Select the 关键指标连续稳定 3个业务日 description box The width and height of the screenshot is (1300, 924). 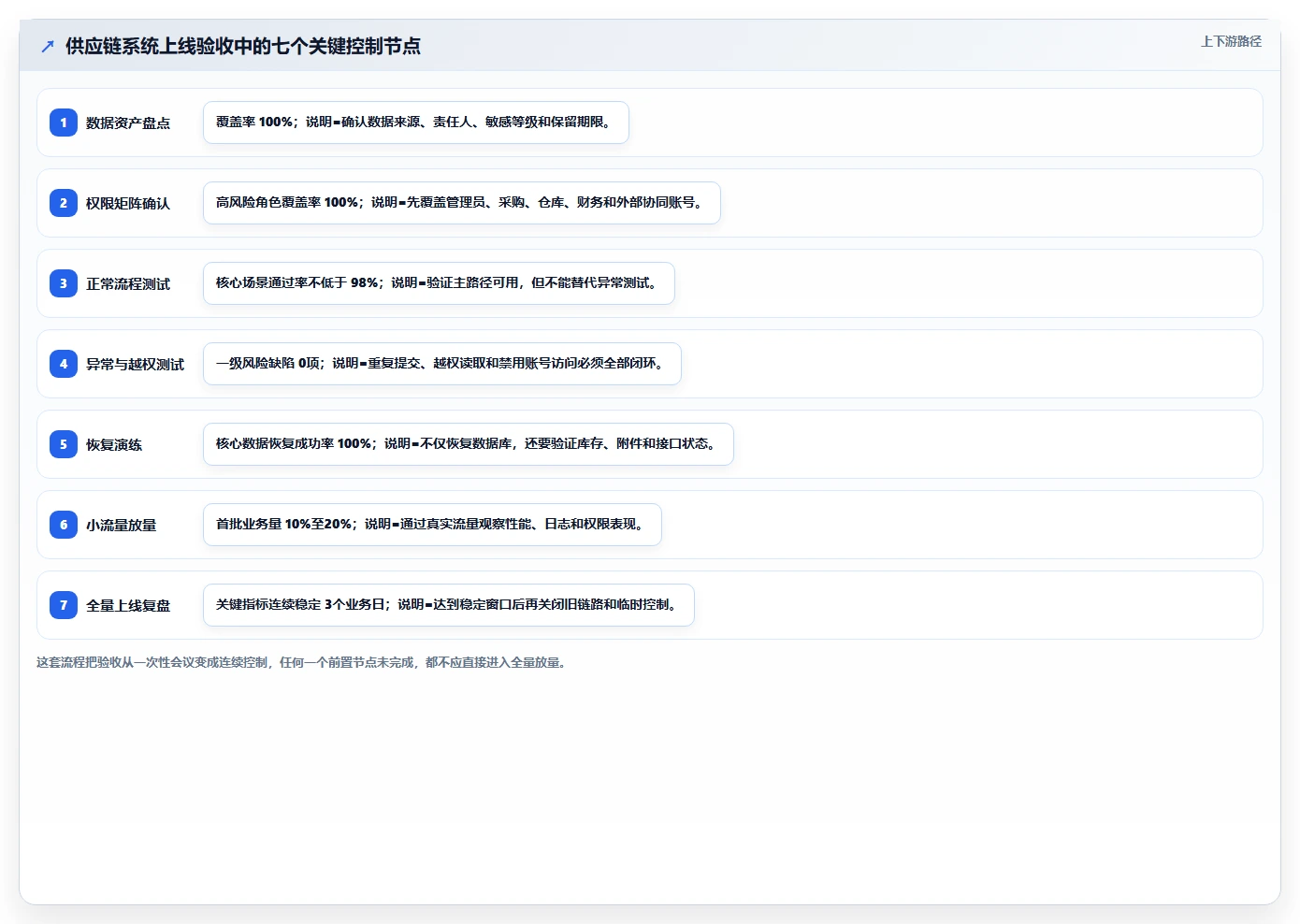point(449,605)
